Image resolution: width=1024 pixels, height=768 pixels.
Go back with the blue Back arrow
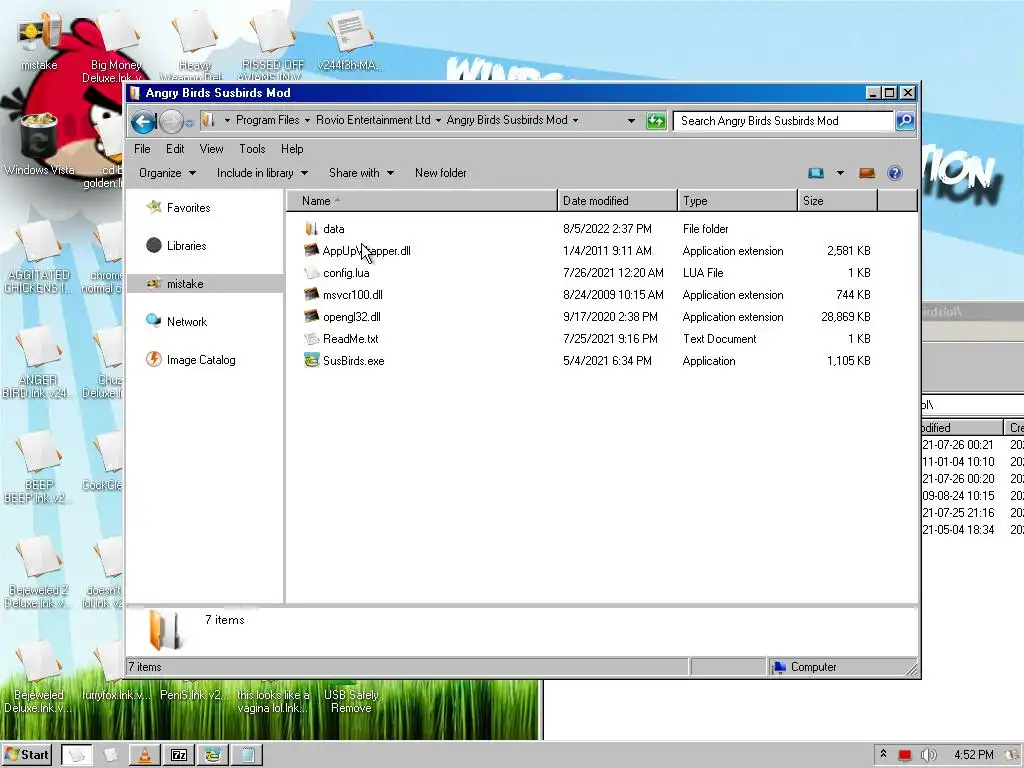pos(143,121)
